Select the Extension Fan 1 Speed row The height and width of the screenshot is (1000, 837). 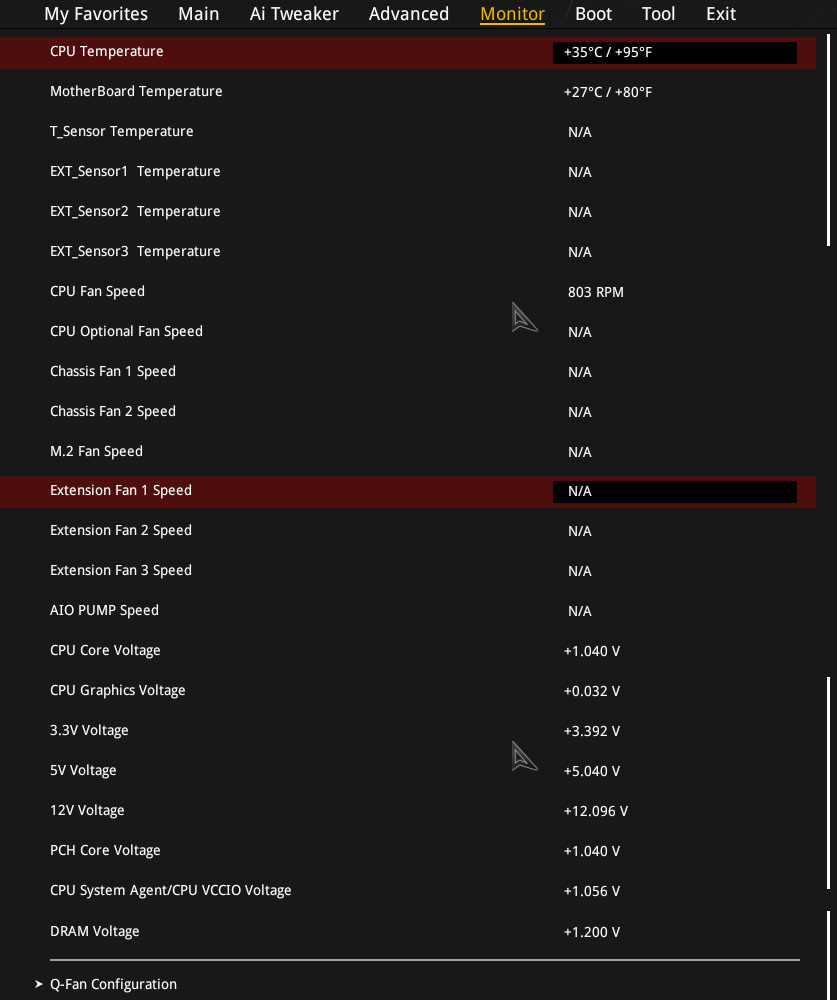pyautogui.click(x=408, y=491)
